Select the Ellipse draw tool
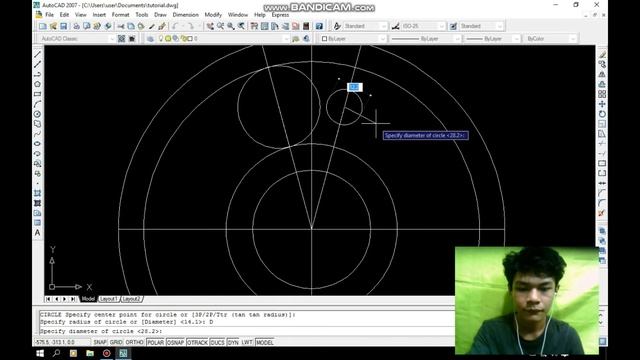Screen dimensions: 640x360 (x=37, y=144)
